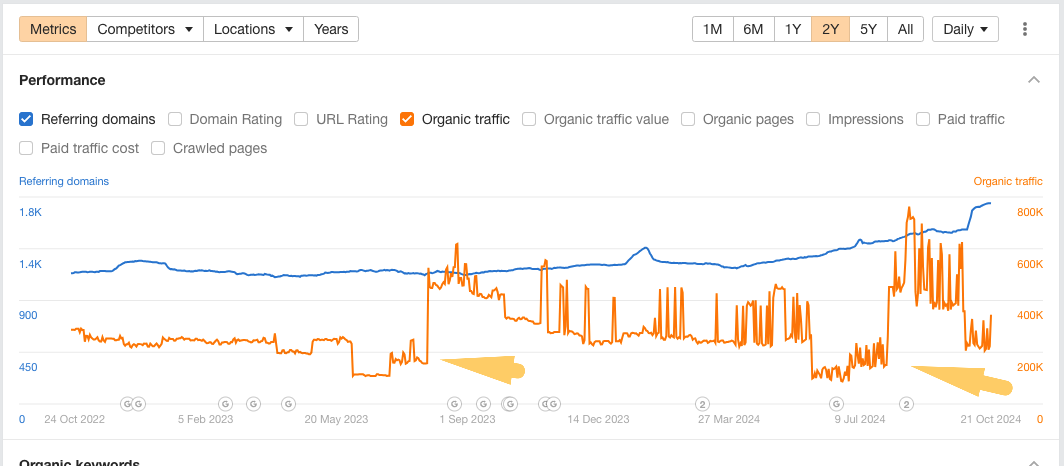1064x466 pixels.
Task: Click the Google update marker above 1 Sep 2023
Action: (x=454, y=404)
